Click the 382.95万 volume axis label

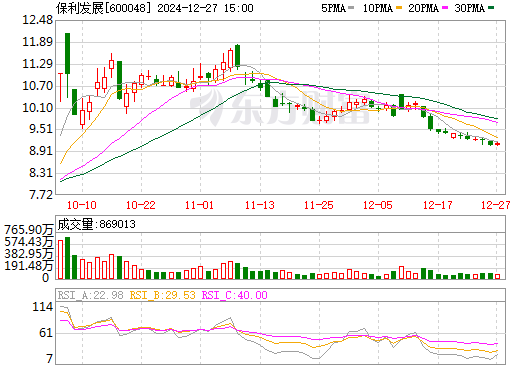point(29,254)
